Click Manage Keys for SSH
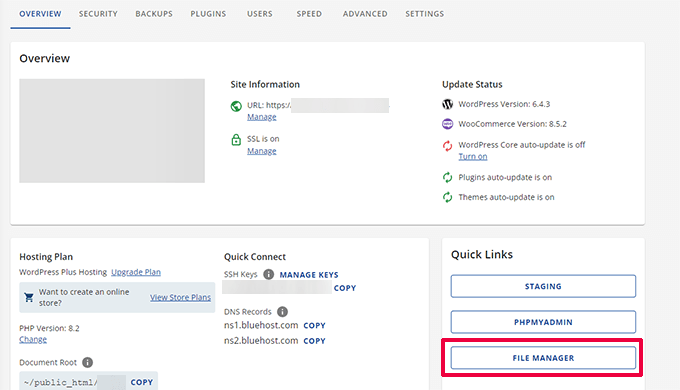Image resolution: width=680 pixels, height=390 pixels. pos(309,275)
